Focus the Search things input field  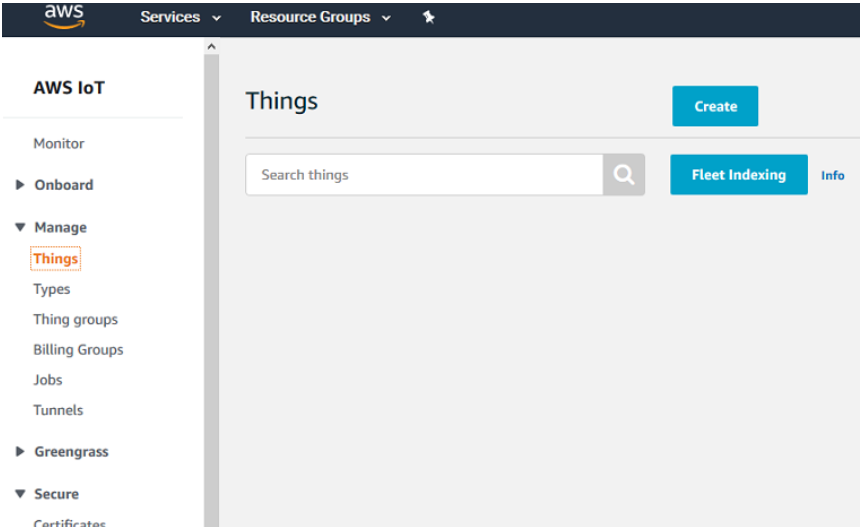click(424, 174)
